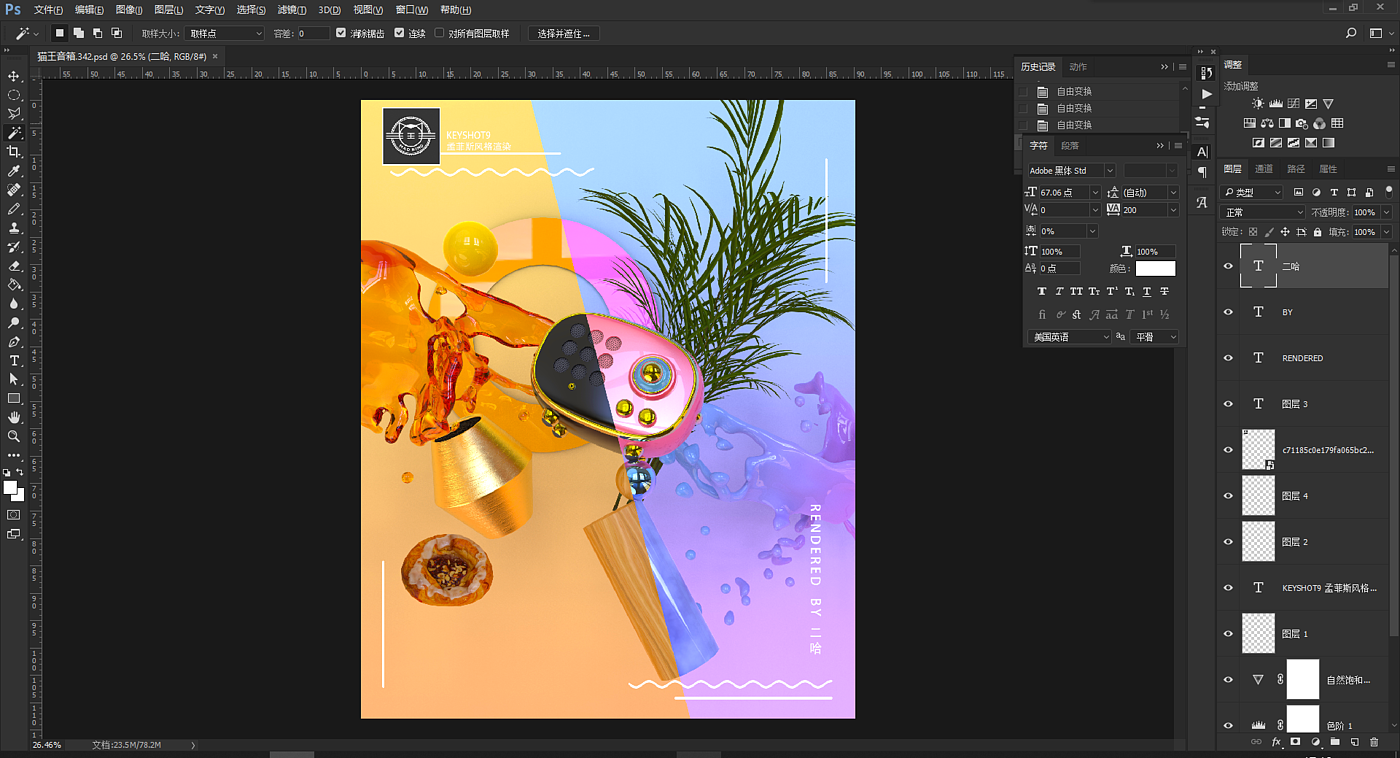Click the Brightness/Contrast adjustment icon
Screen dimensions: 1400x758
(1257, 104)
